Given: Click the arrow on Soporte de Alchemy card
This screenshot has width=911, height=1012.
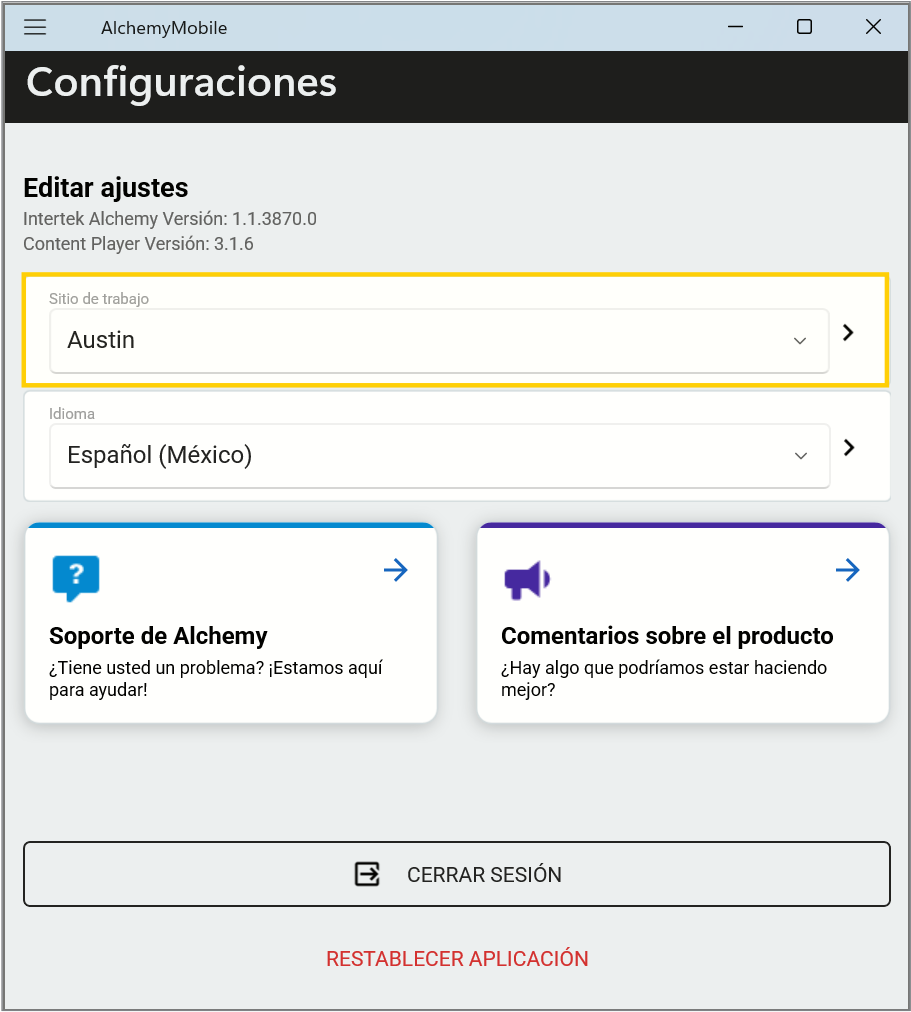Looking at the screenshot, I should click(396, 570).
